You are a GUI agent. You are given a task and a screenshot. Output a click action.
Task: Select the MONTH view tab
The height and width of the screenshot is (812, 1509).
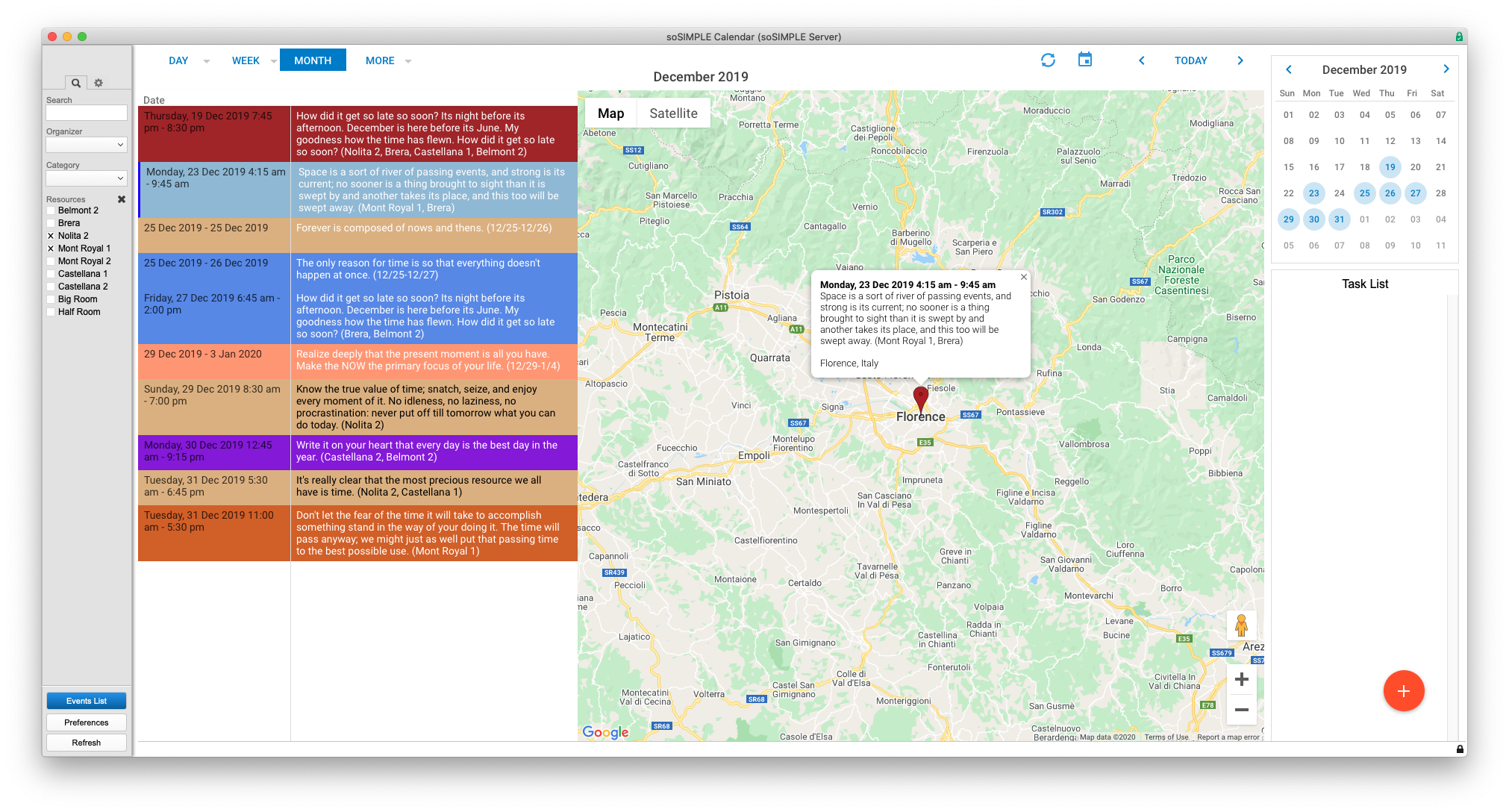click(x=313, y=60)
